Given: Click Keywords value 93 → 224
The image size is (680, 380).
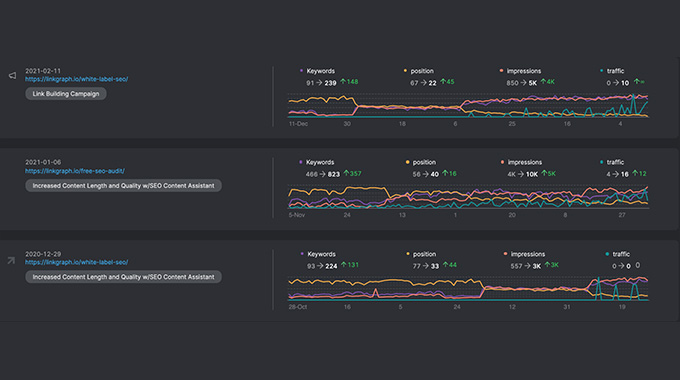Looking at the screenshot, I should click(322, 266).
